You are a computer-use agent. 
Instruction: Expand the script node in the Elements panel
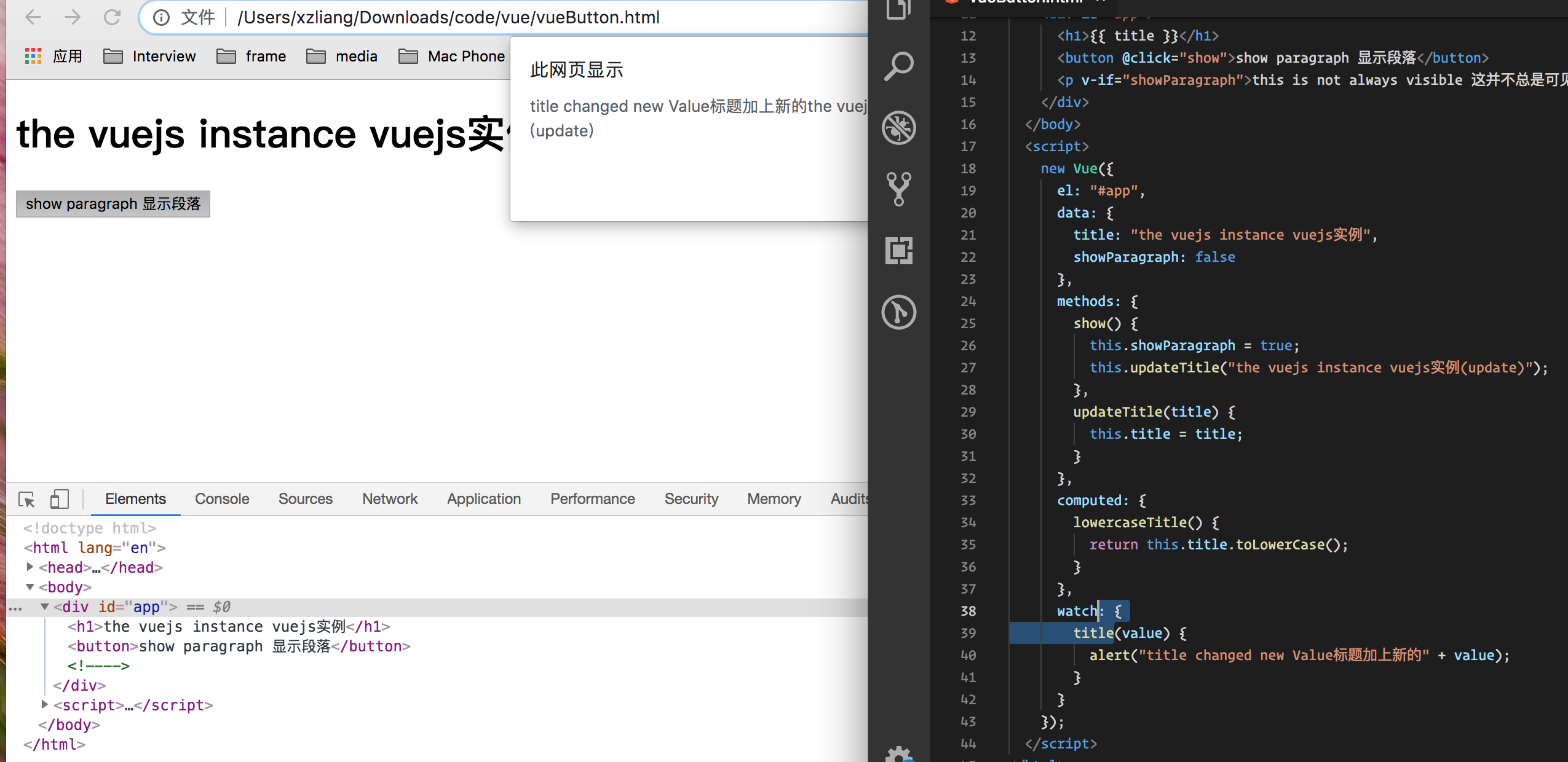pyautogui.click(x=44, y=704)
